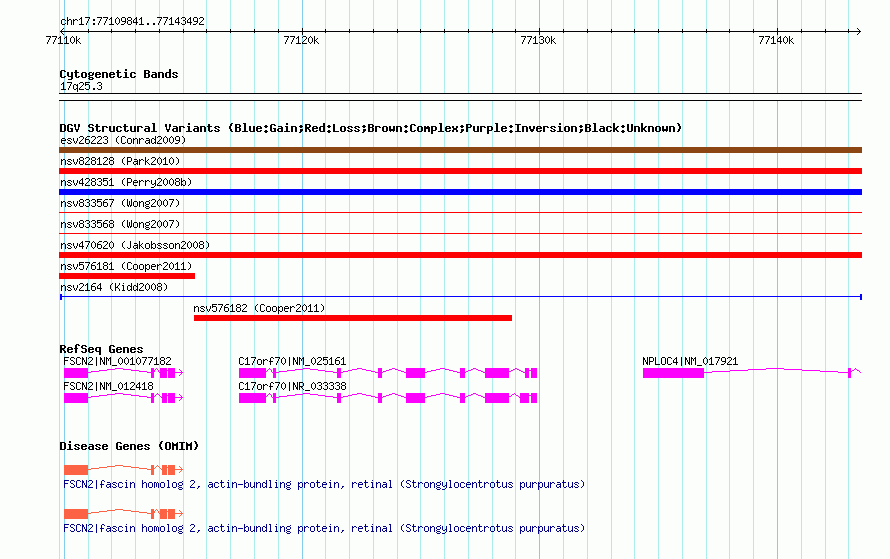Click the blue nsv428351 Perry2008b gain bar
The image size is (890, 559).
pyautogui.click(x=460, y=192)
